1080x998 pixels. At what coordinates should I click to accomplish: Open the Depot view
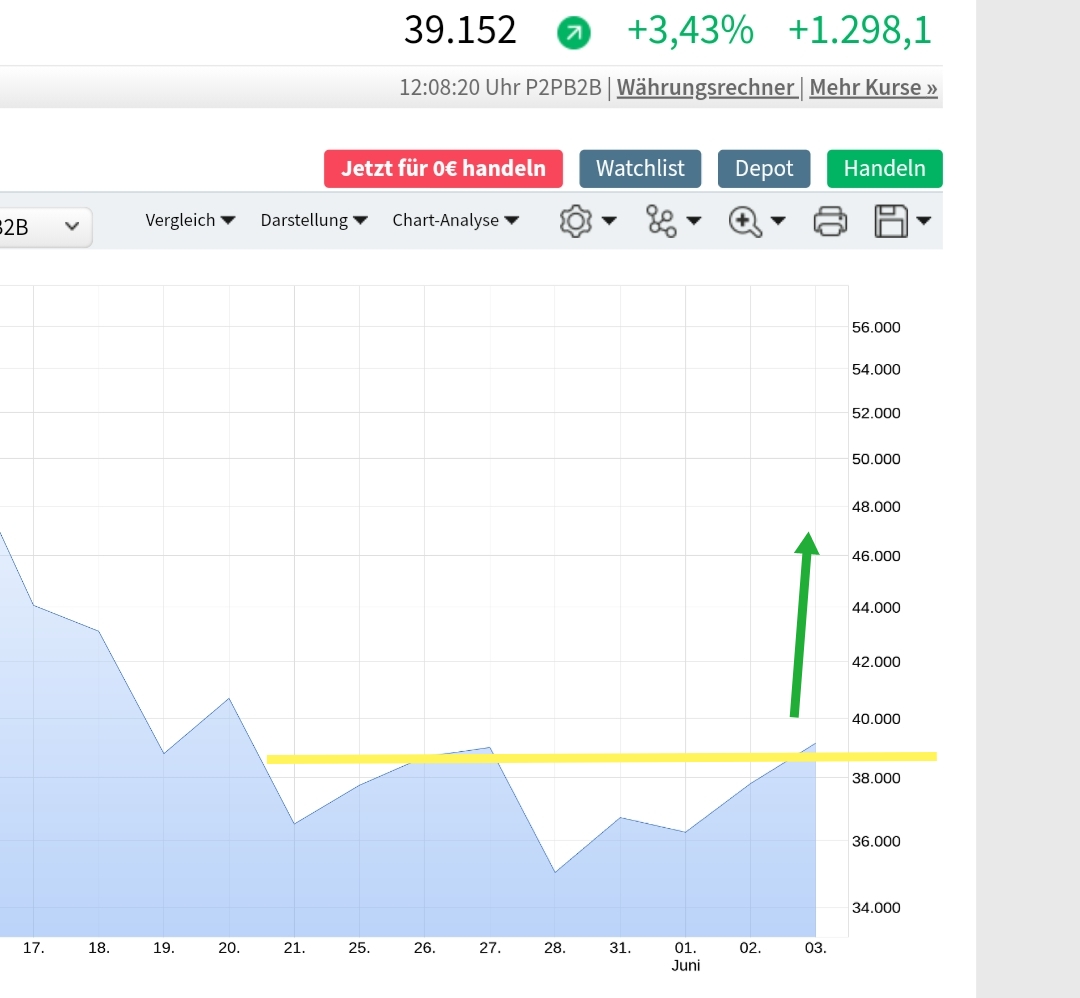pyautogui.click(x=764, y=168)
